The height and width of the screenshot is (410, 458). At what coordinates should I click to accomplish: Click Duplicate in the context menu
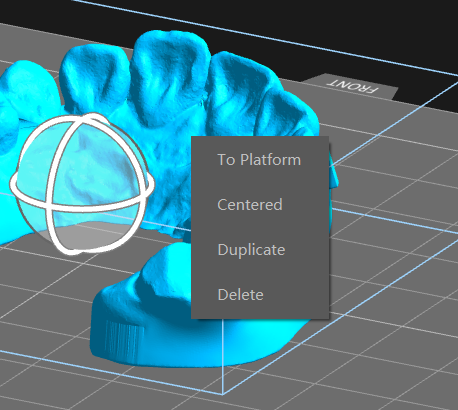(251, 250)
